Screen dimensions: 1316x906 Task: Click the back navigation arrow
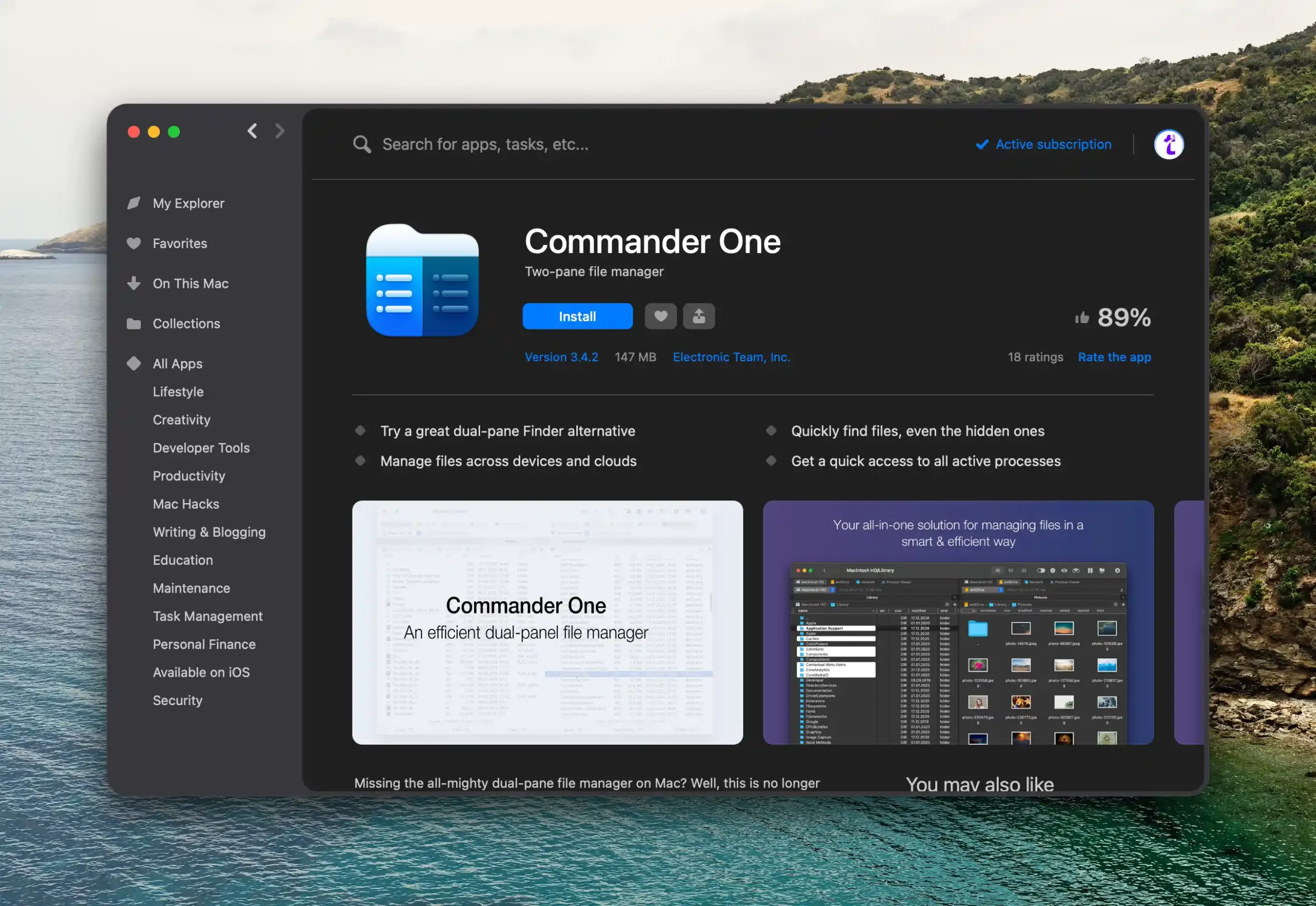pos(252,131)
